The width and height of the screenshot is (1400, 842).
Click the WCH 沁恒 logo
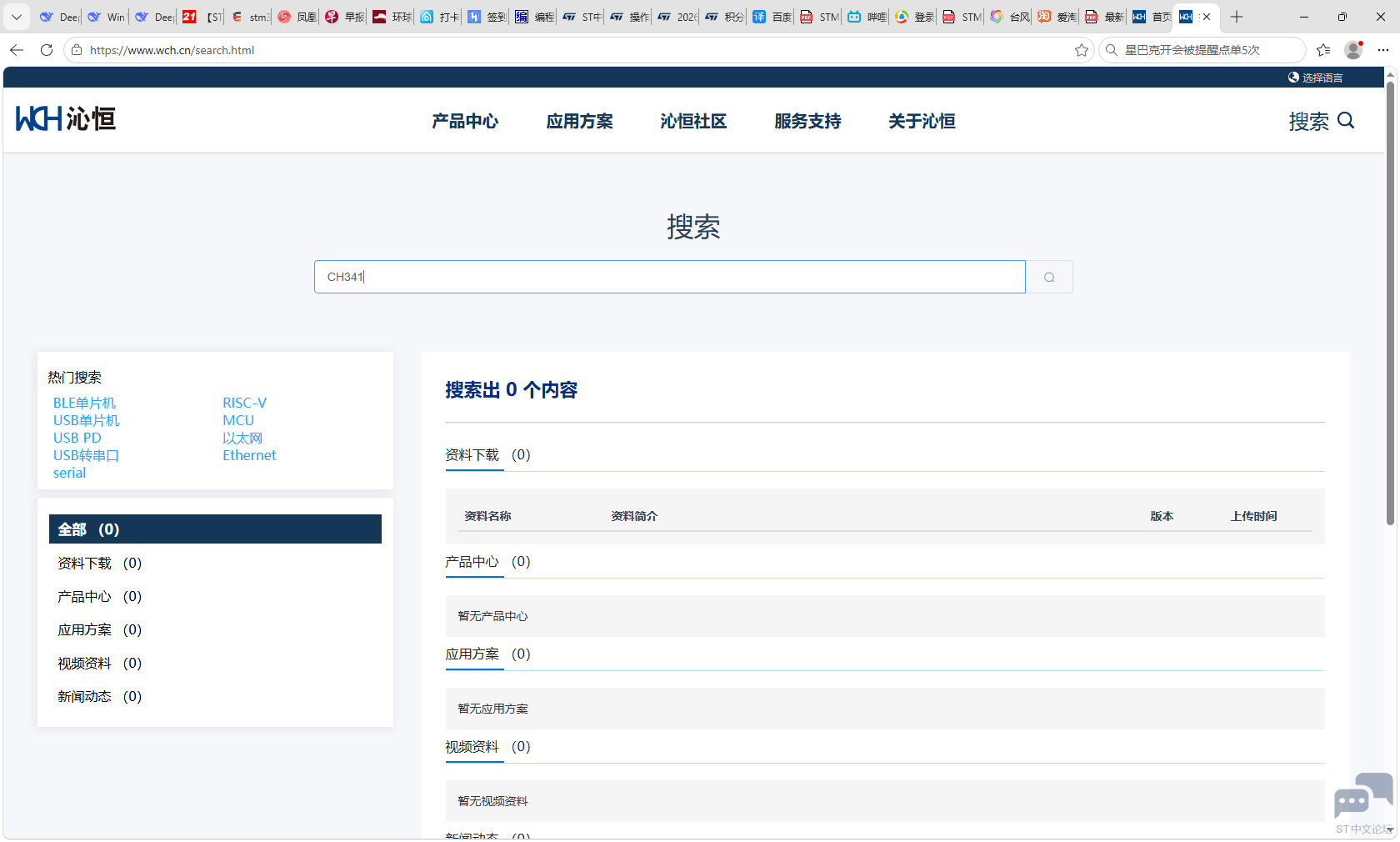[x=66, y=119]
